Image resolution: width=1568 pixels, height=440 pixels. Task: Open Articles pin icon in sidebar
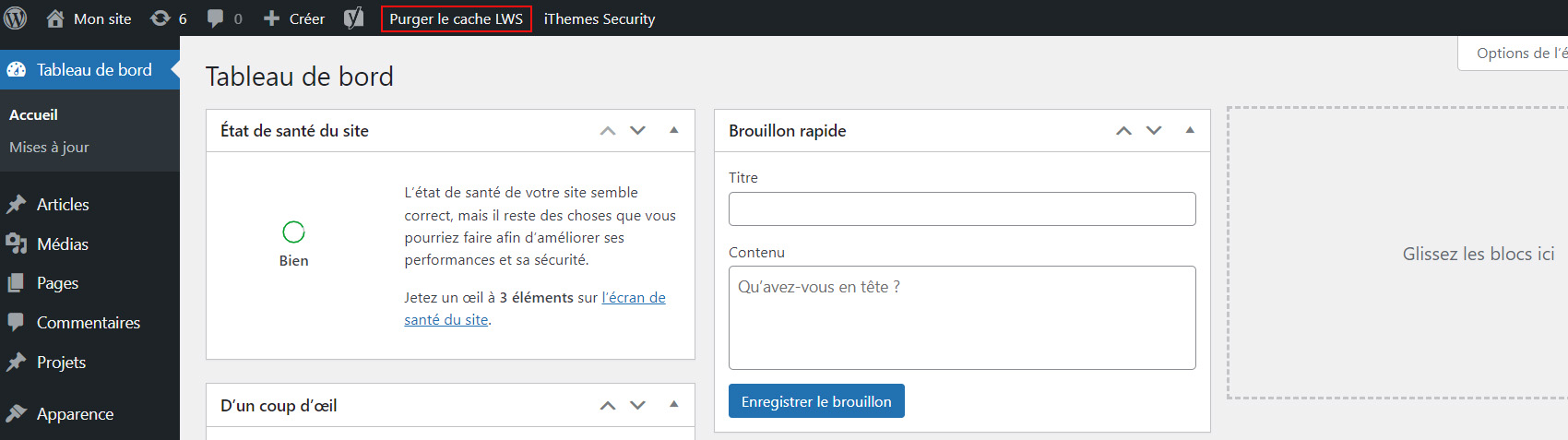(x=16, y=205)
